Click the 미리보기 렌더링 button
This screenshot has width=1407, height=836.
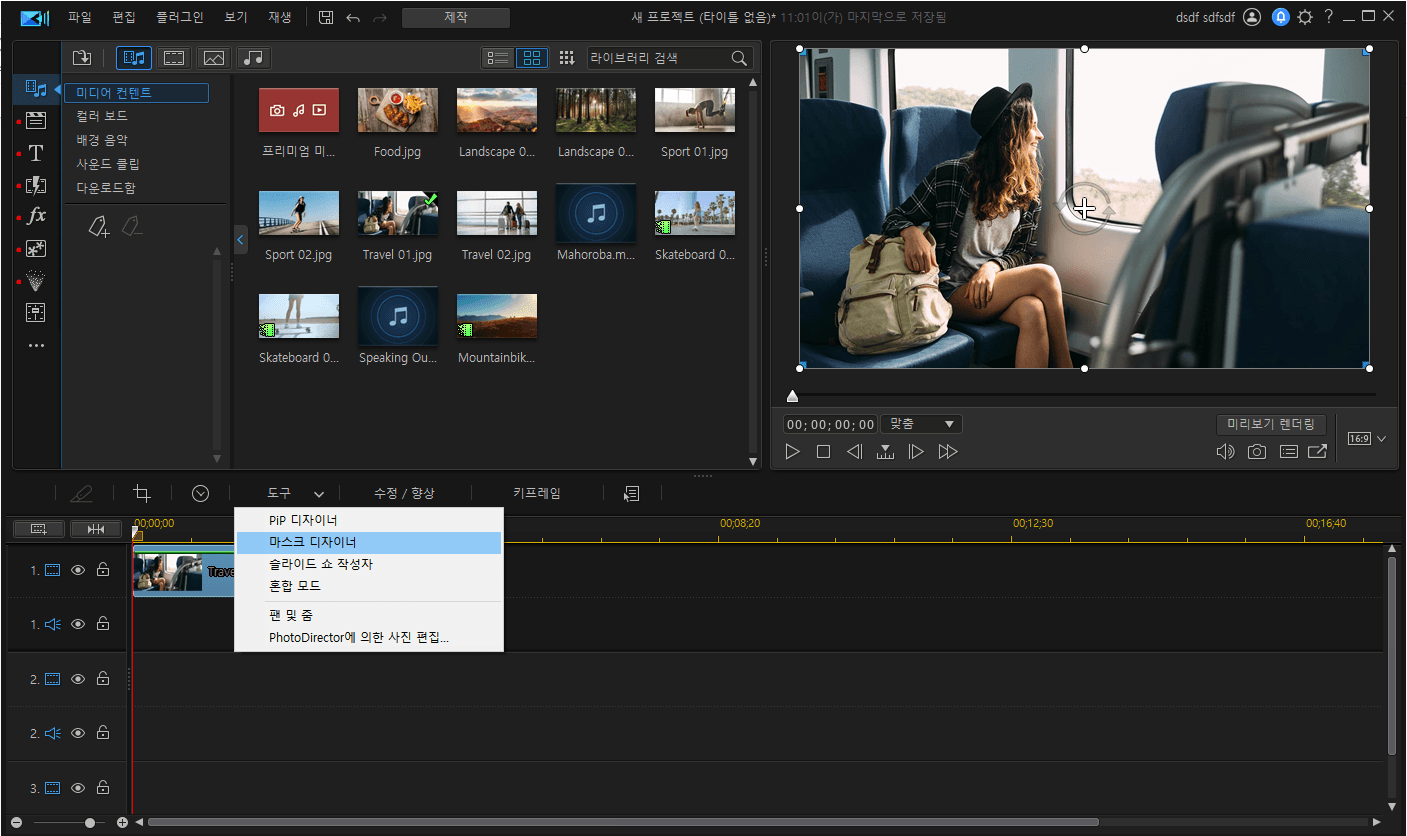1271,425
